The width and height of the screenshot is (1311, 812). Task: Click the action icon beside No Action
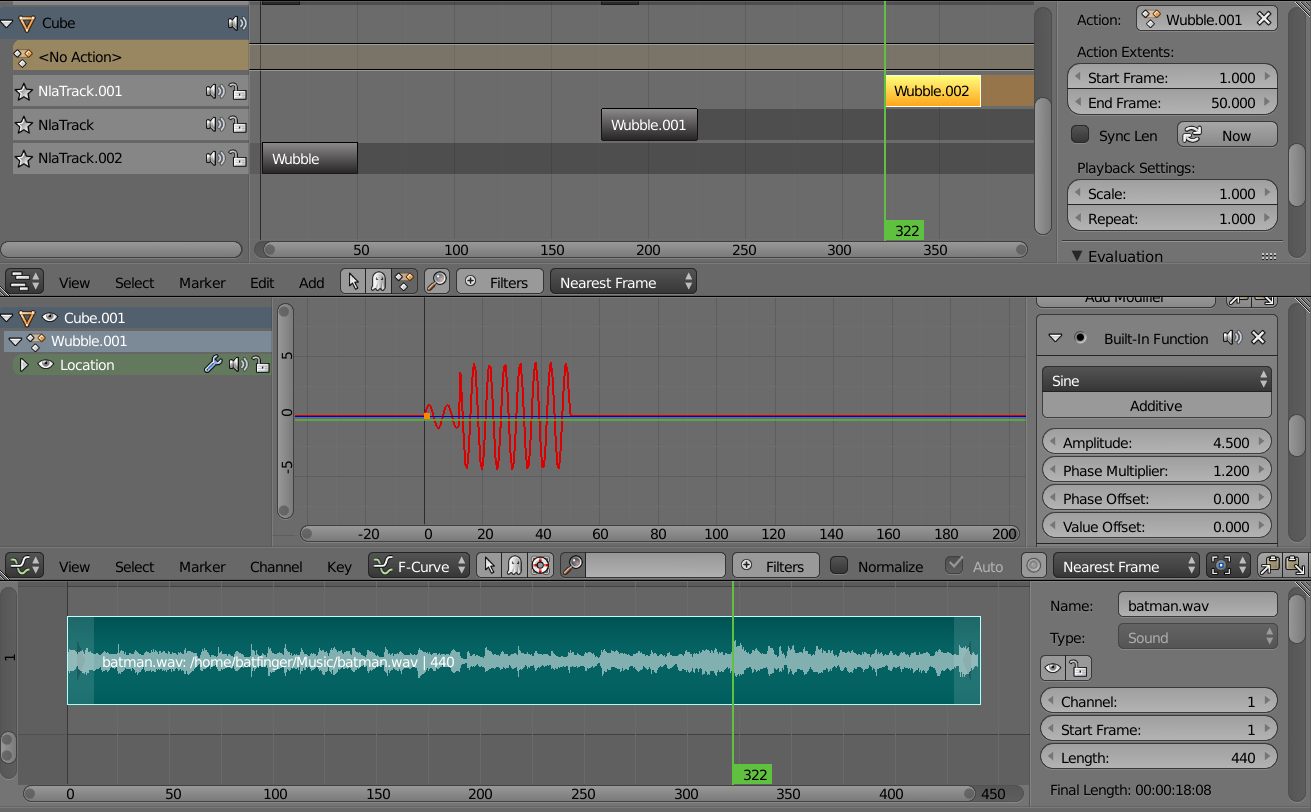(23, 57)
